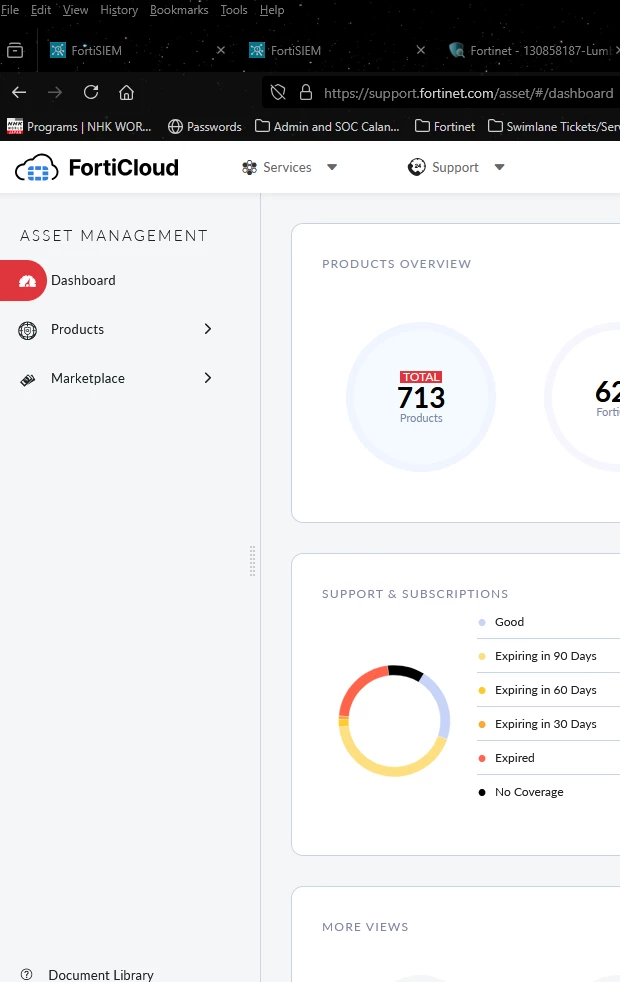The image size is (620, 982).
Task: Open the Document Library link
Action: point(101,974)
